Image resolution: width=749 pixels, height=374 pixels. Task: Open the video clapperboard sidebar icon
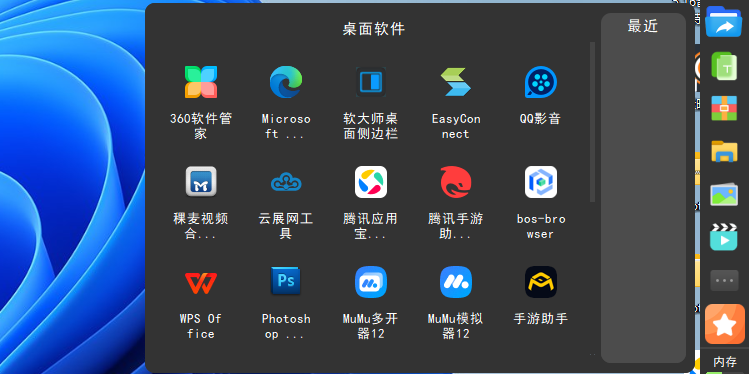pyautogui.click(x=724, y=237)
